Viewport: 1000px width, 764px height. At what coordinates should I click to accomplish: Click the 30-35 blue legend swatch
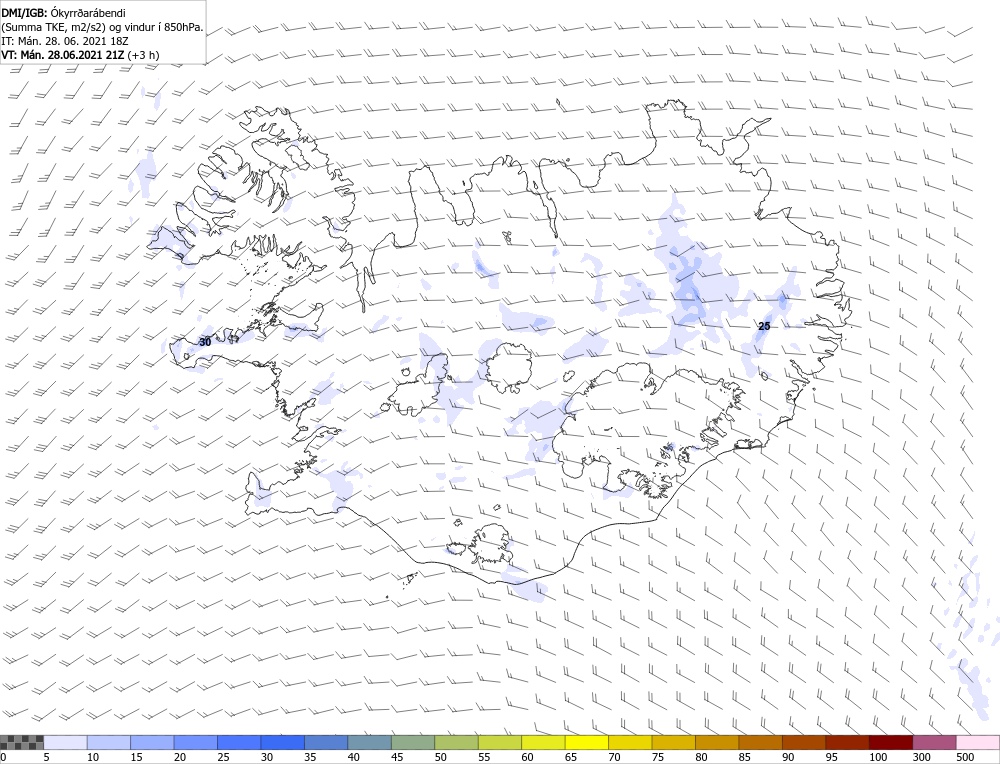283,742
